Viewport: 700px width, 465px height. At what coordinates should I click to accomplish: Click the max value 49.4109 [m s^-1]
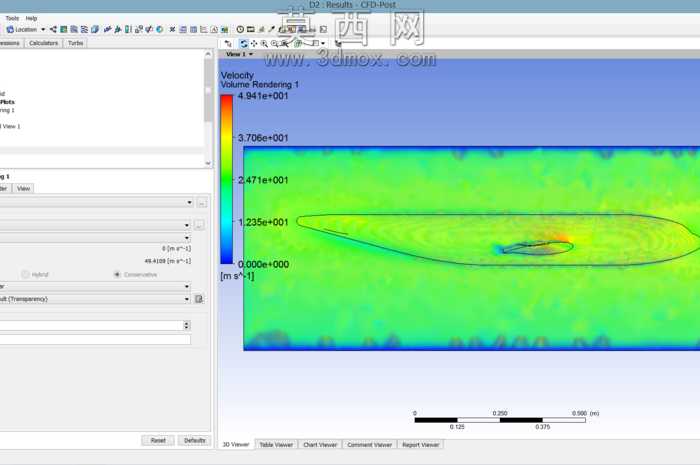point(167,261)
